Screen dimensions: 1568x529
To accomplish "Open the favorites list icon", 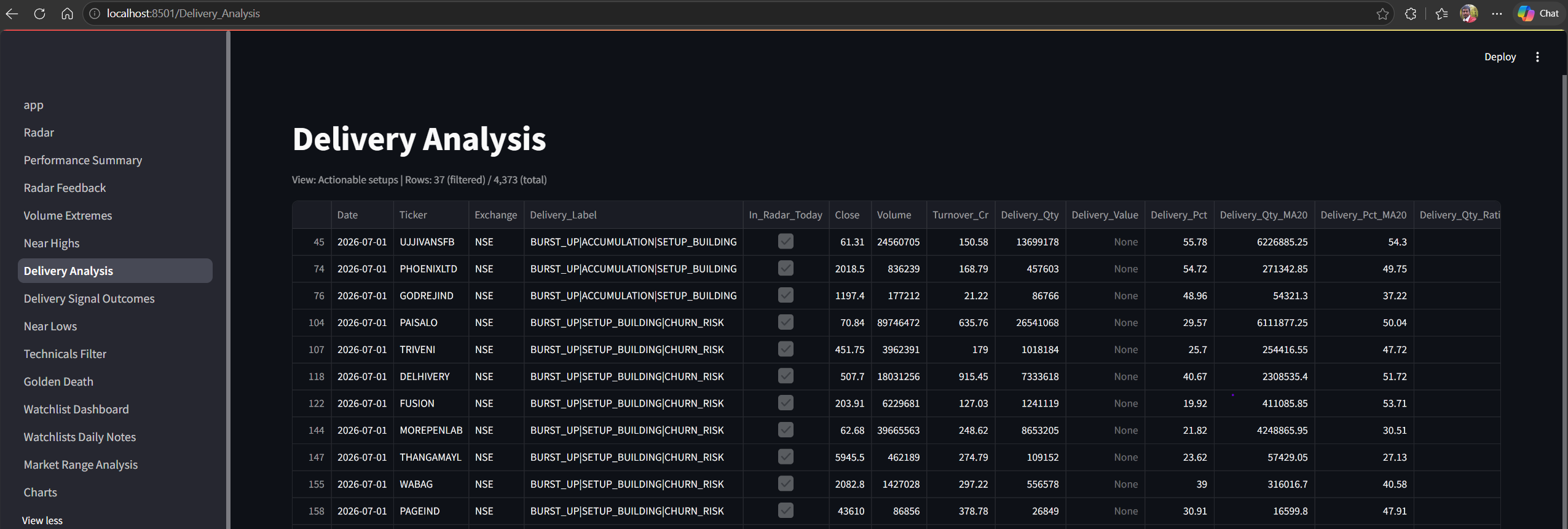I will click(x=1441, y=14).
